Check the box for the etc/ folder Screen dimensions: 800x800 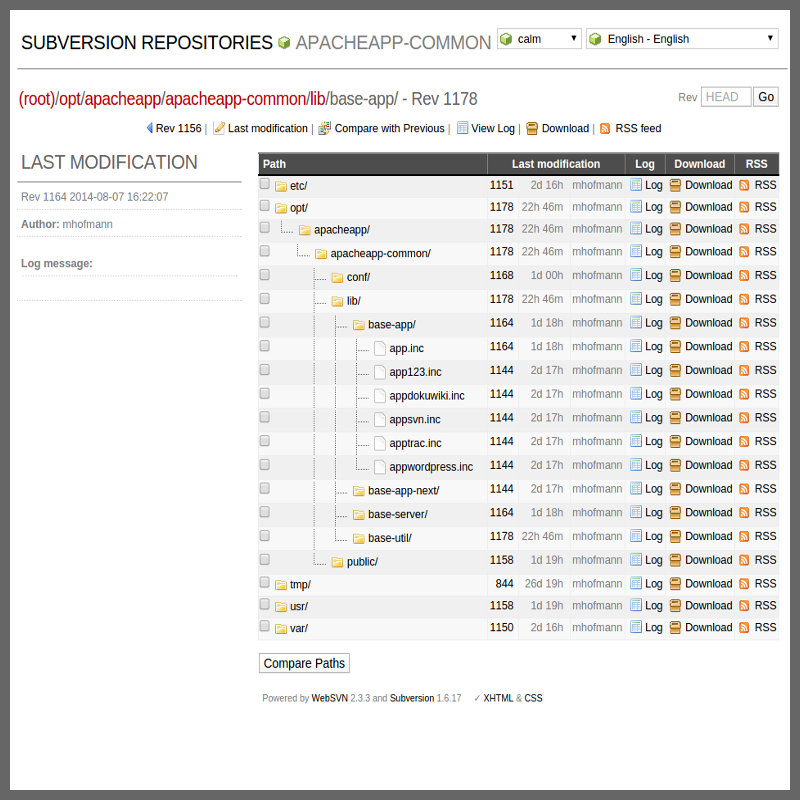point(265,184)
